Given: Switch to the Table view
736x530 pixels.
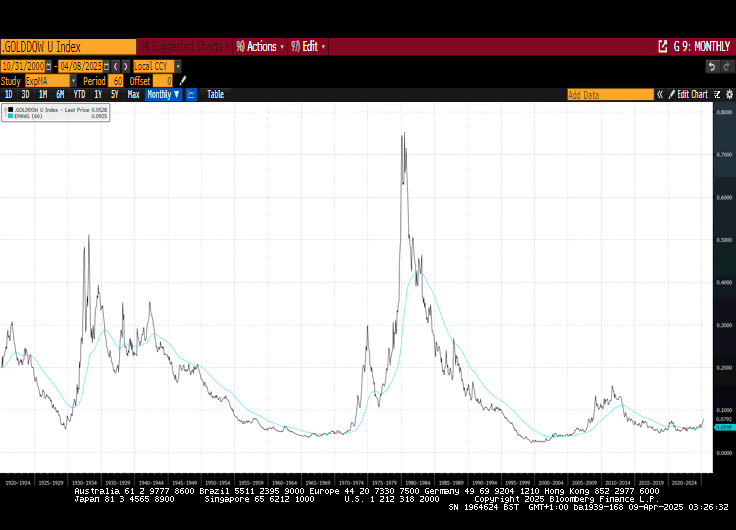Looking at the screenshot, I should tap(215, 94).
